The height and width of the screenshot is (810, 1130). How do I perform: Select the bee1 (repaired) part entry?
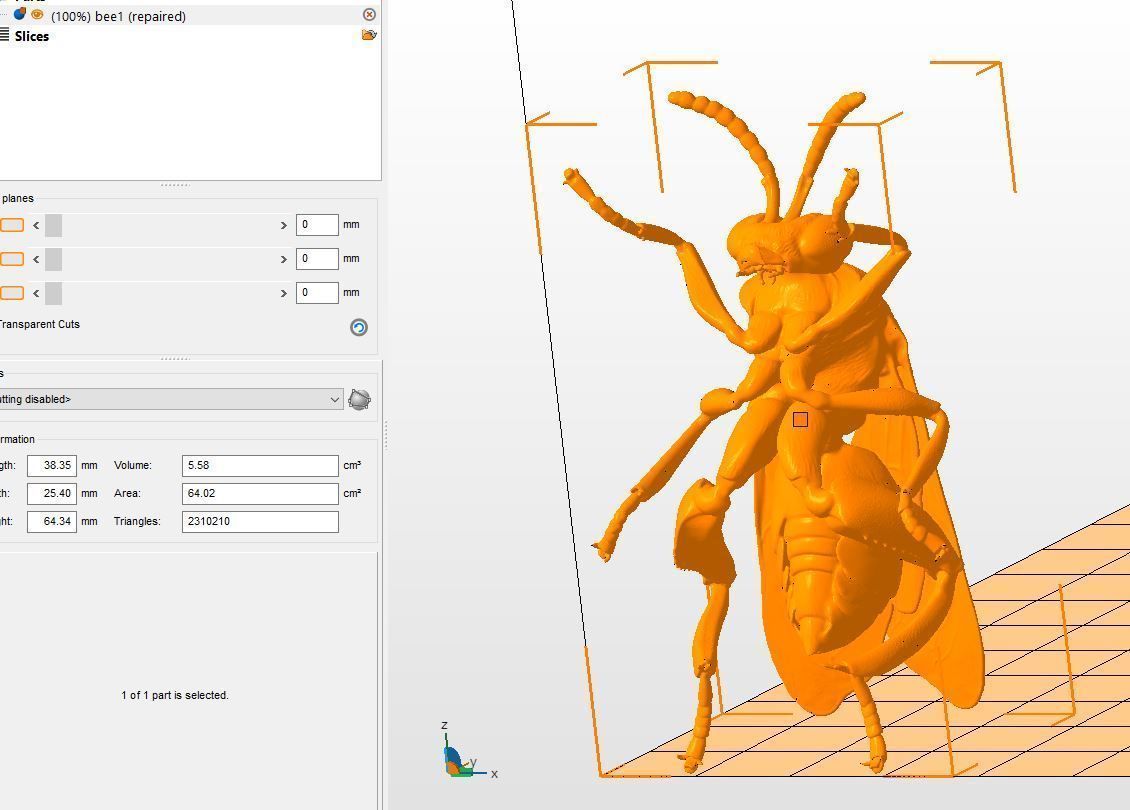pyautogui.click(x=118, y=16)
